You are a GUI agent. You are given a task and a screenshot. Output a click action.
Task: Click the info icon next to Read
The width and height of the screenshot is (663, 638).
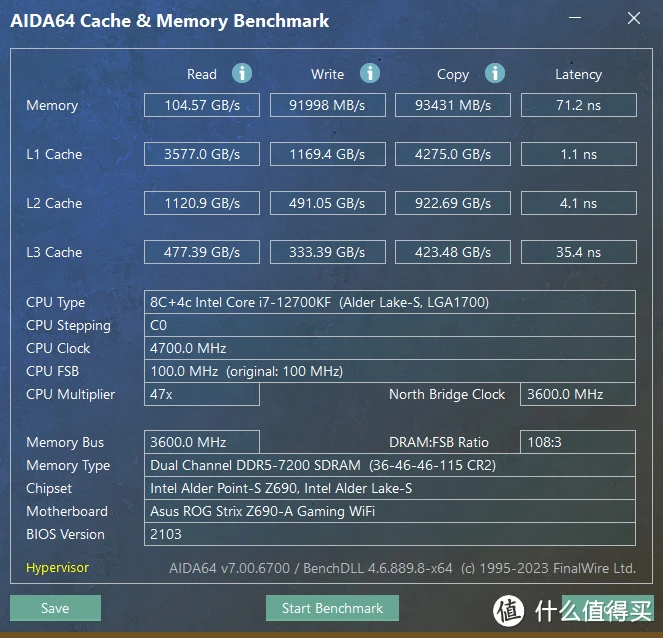pos(242,74)
